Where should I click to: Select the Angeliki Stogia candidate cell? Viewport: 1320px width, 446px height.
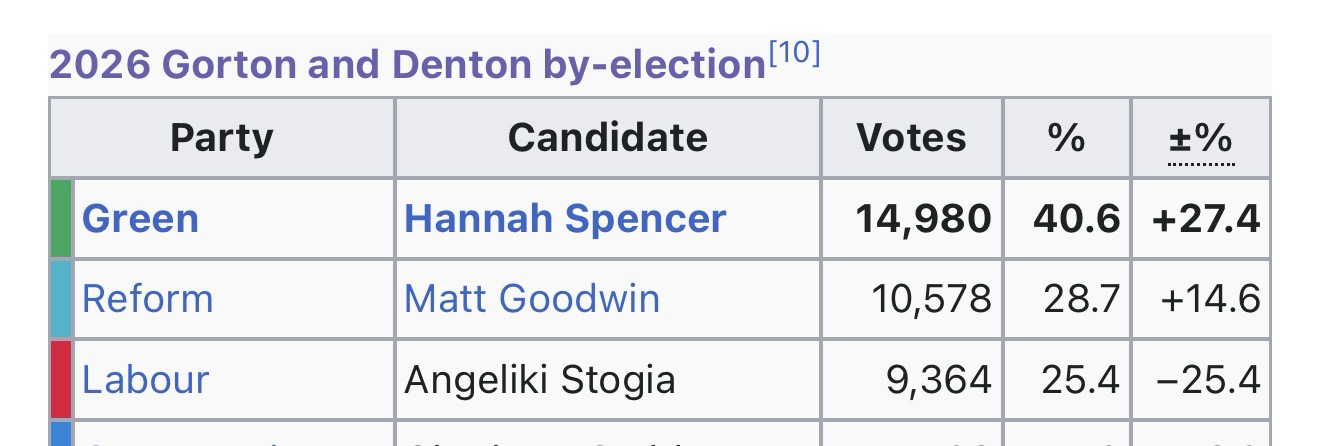pos(539,380)
